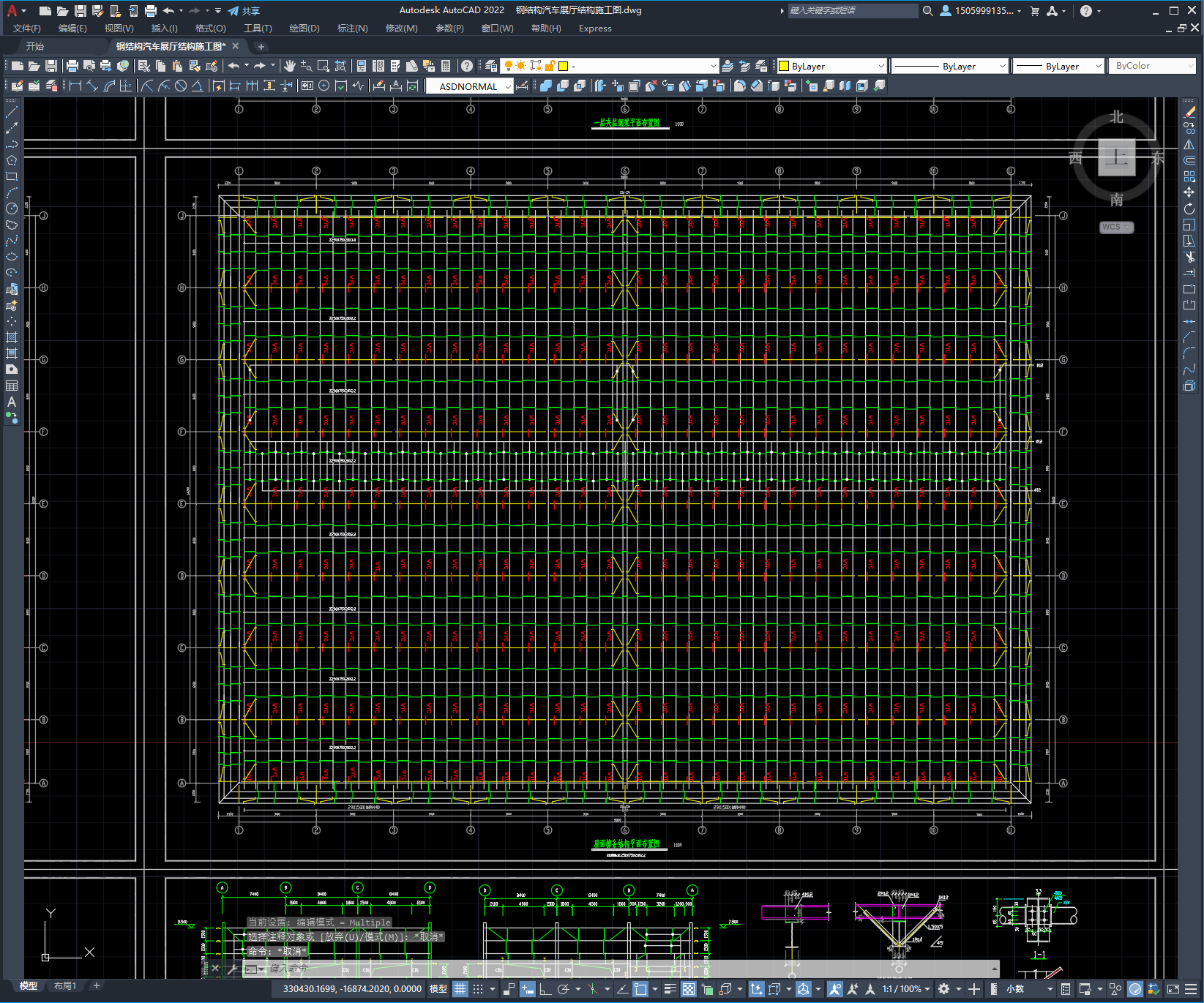The image size is (1204, 1003).
Task: Toggle object snap in status bar
Action: (640, 989)
